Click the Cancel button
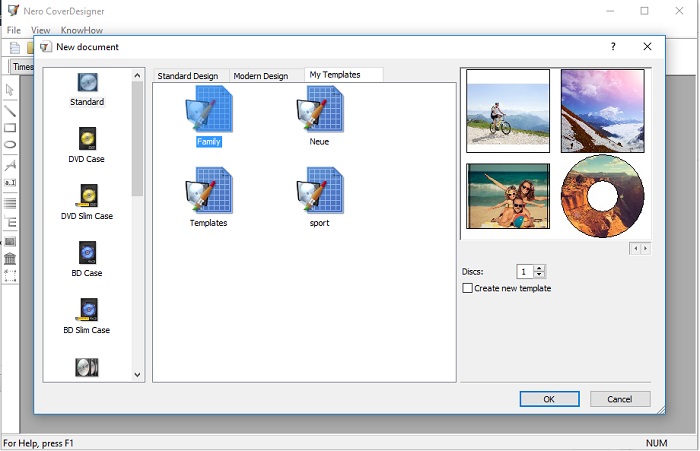 point(620,399)
